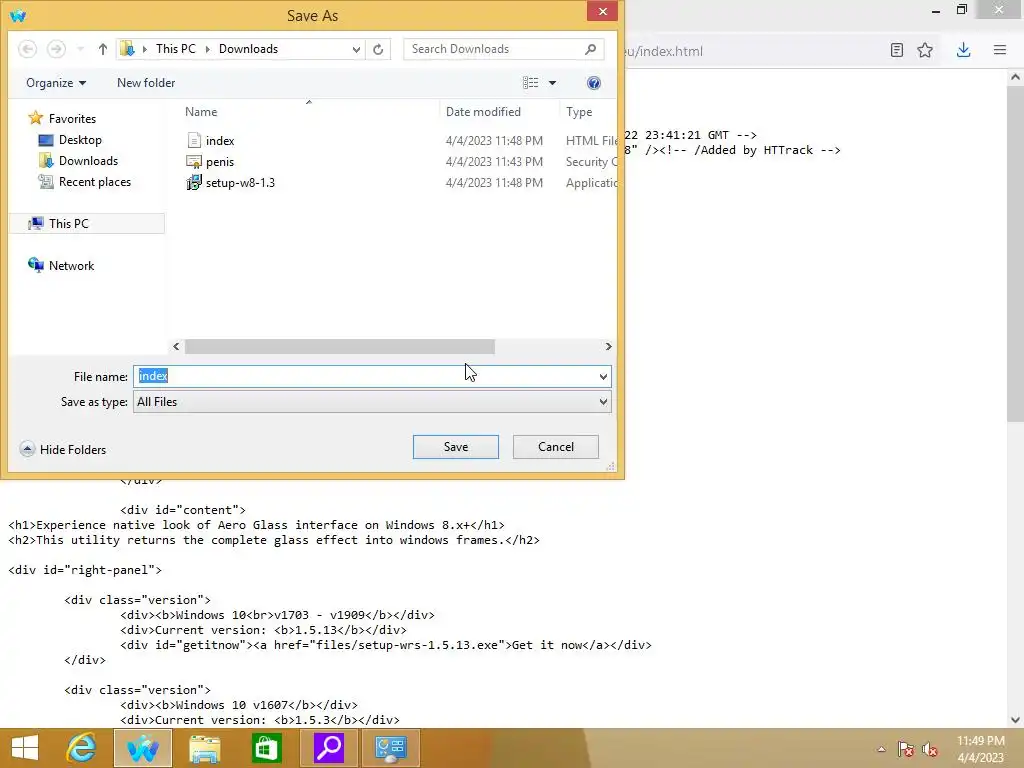Click the Waterfox icon in dialog title bar

pos(18,14)
